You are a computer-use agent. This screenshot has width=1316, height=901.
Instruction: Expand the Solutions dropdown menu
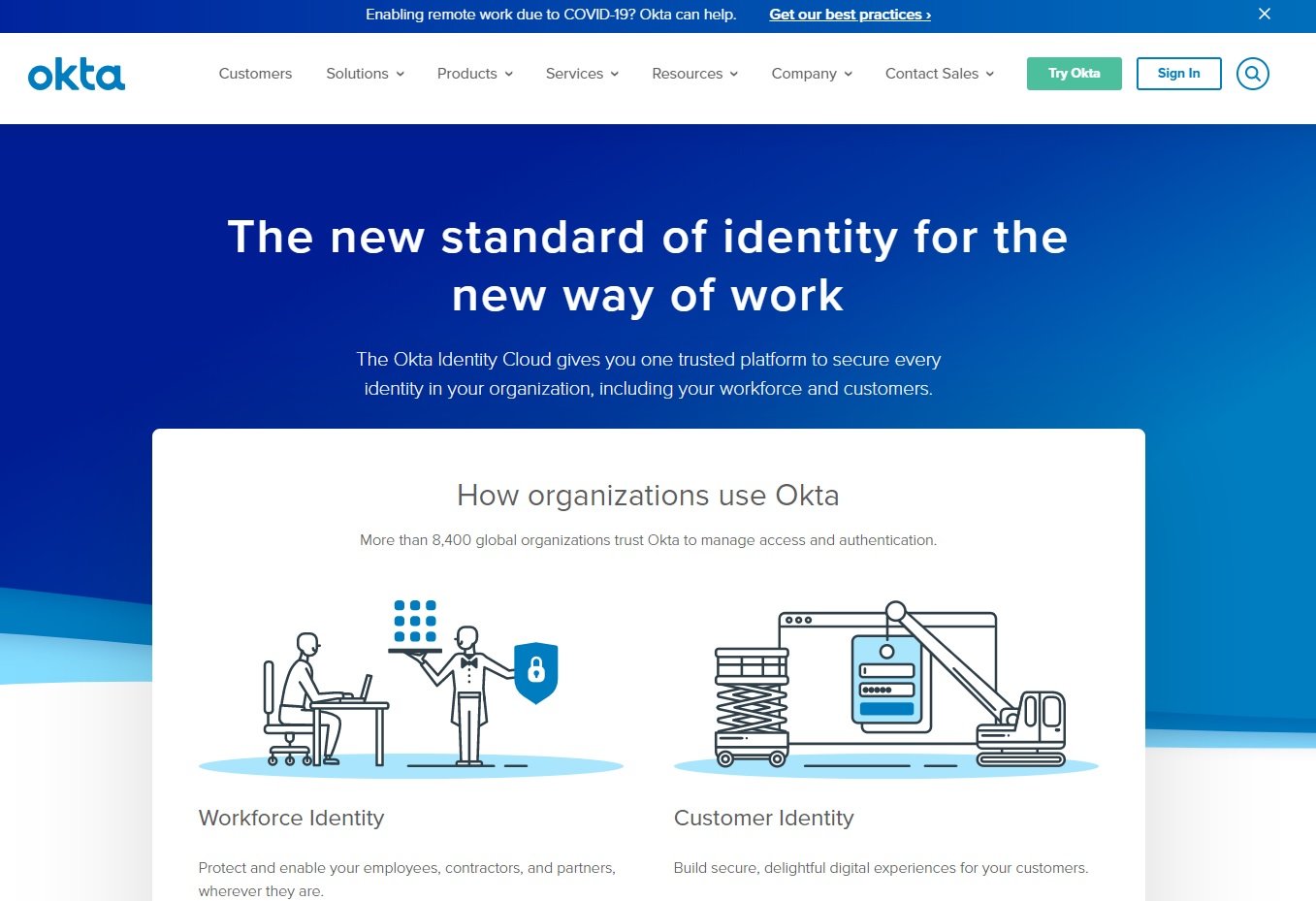365,74
